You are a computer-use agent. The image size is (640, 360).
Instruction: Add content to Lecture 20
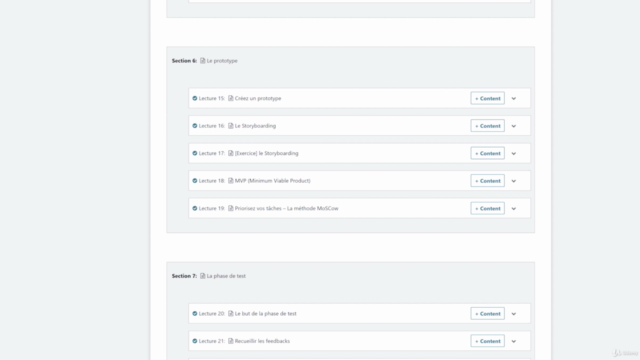tap(487, 313)
